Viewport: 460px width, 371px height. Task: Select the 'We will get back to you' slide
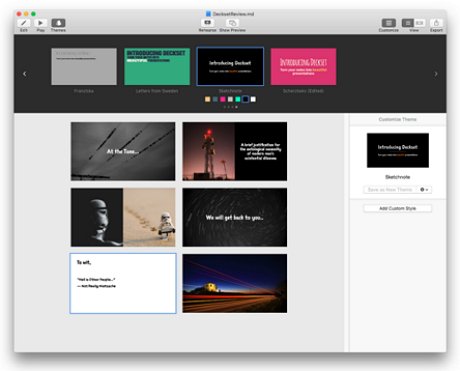point(235,217)
